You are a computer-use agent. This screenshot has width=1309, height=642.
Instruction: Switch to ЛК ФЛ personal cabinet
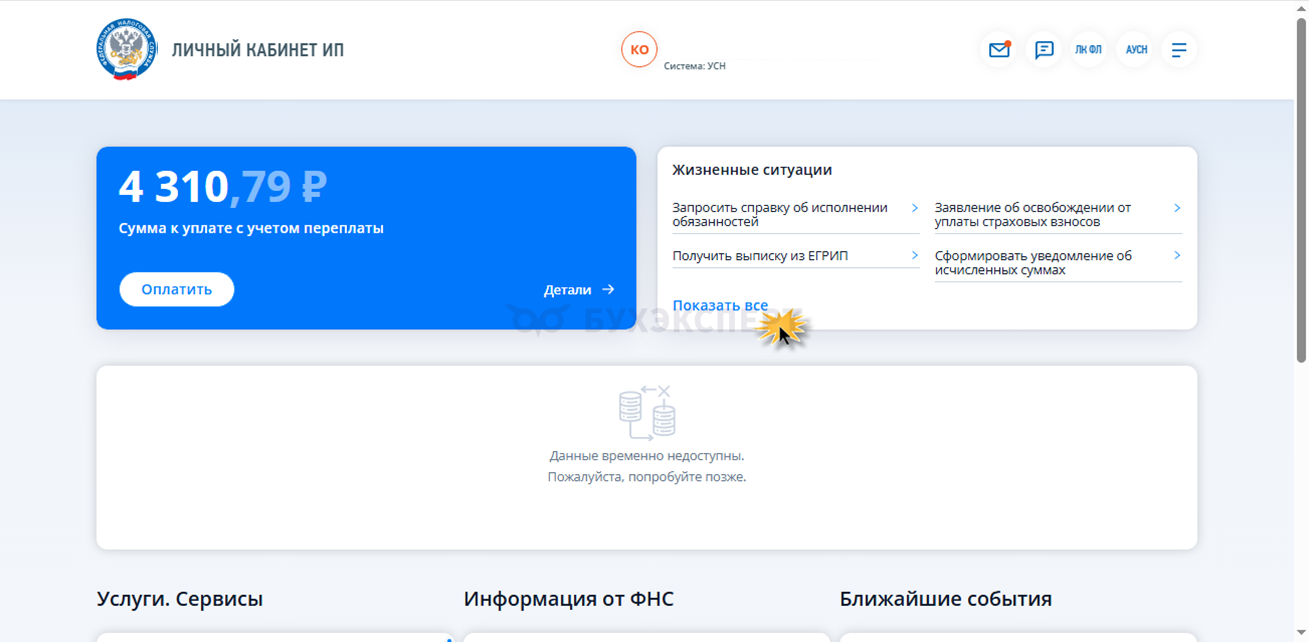coord(1089,50)
